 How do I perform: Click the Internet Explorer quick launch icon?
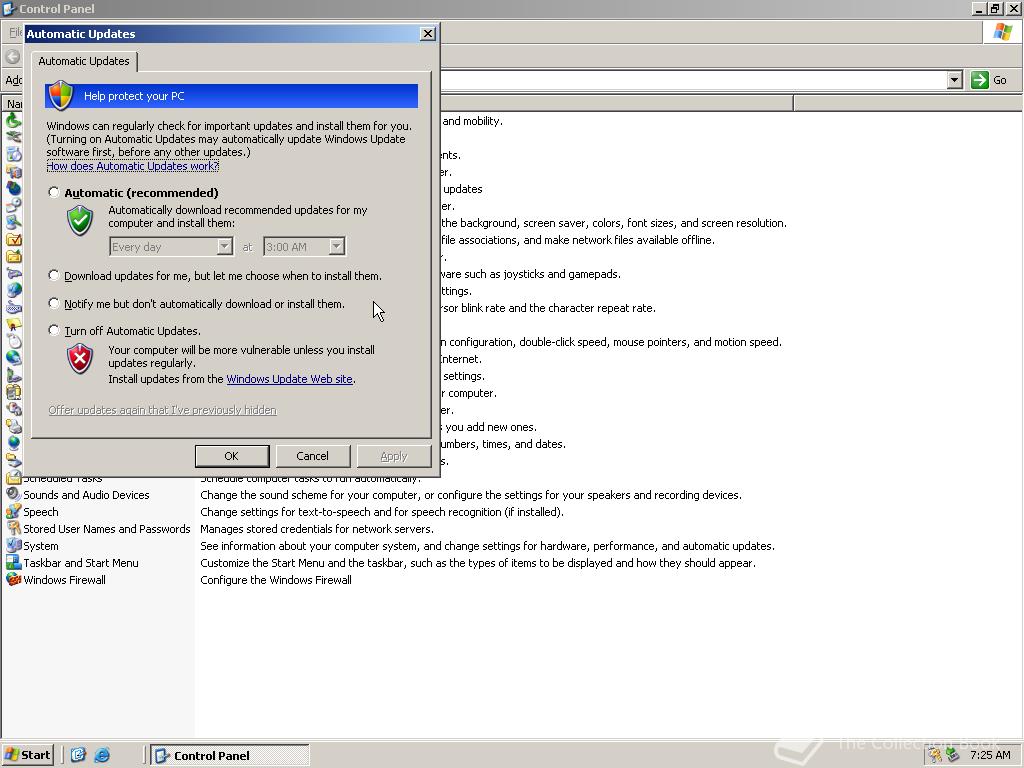tap(102, 755)
